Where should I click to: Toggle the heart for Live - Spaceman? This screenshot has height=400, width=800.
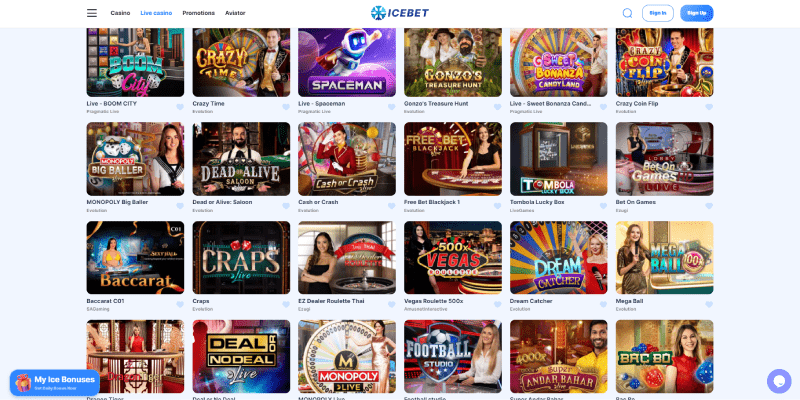click(x=391, y=107)
